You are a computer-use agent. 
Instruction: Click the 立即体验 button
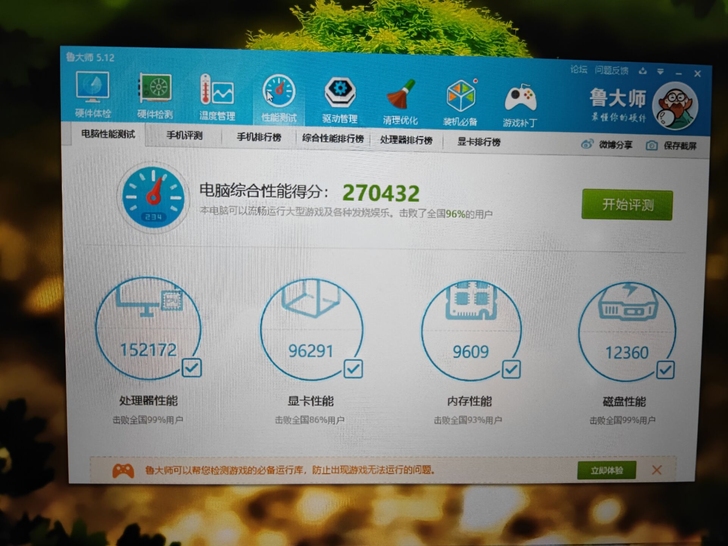pyautogui.click(x=607, y=470)
